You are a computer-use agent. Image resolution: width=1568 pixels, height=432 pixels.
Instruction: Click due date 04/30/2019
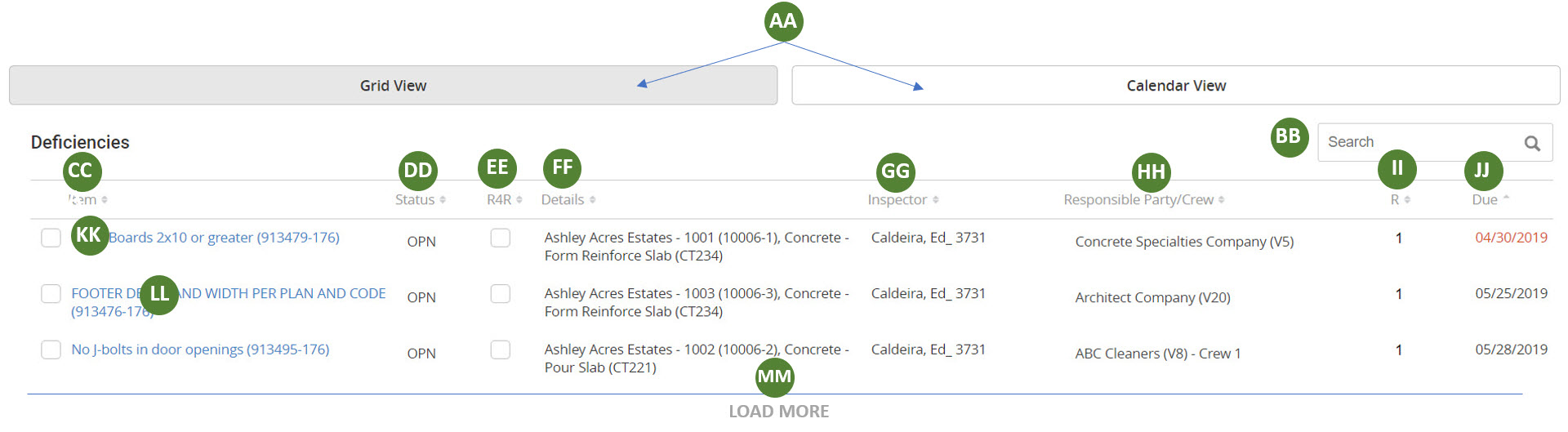[x=1511, y=238]
